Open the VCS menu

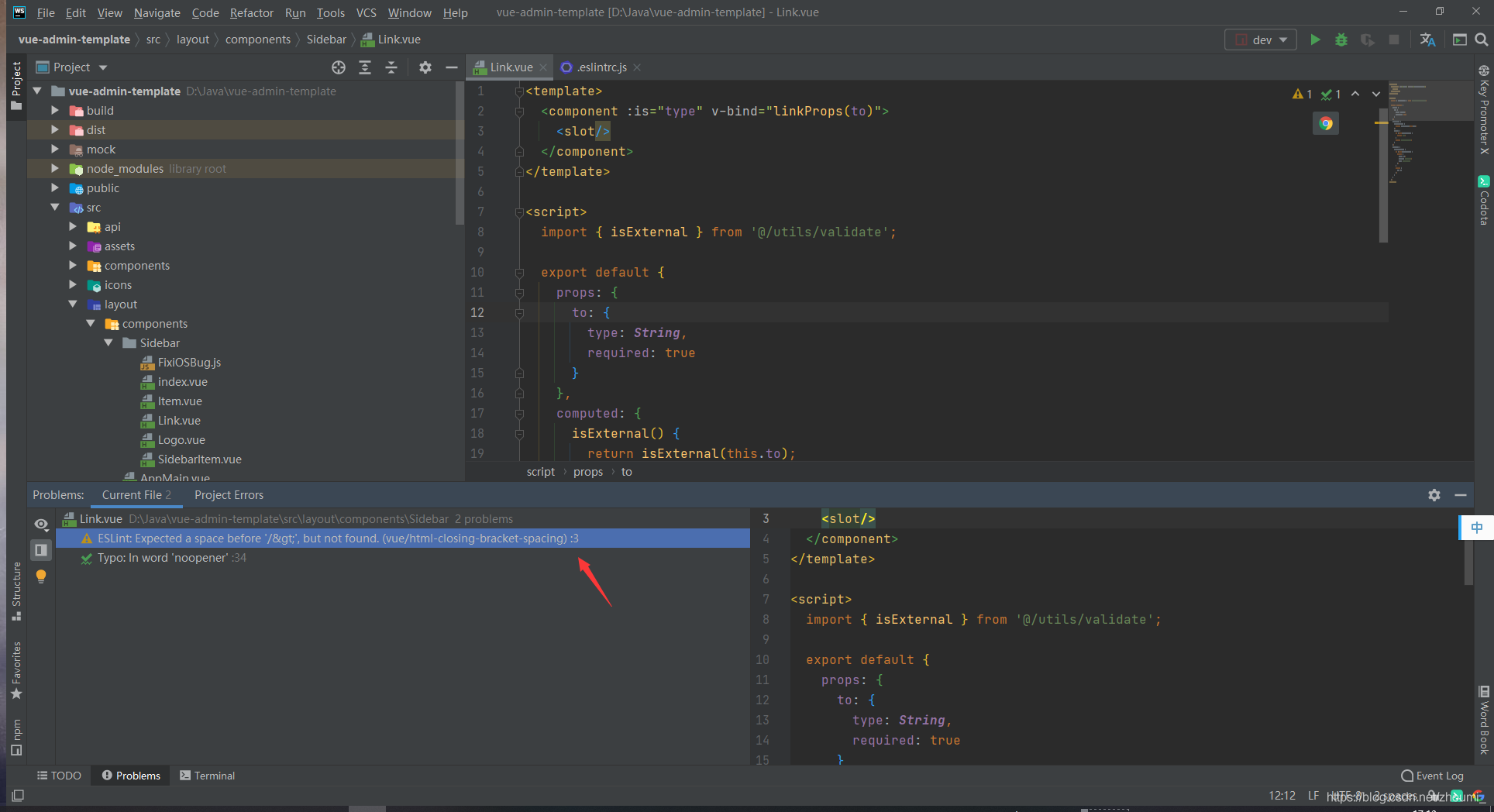(366, 13)
